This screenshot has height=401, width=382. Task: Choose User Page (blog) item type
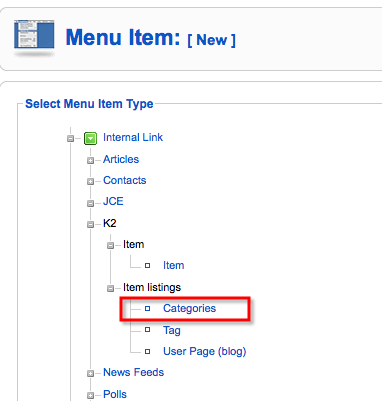204,352
